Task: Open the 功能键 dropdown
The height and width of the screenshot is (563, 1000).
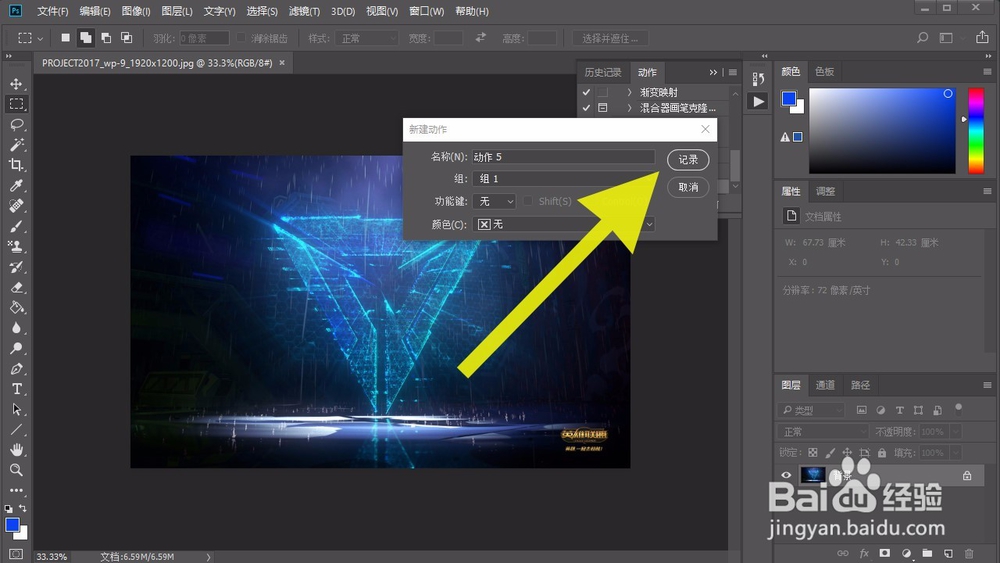Action: click(494, 201)
